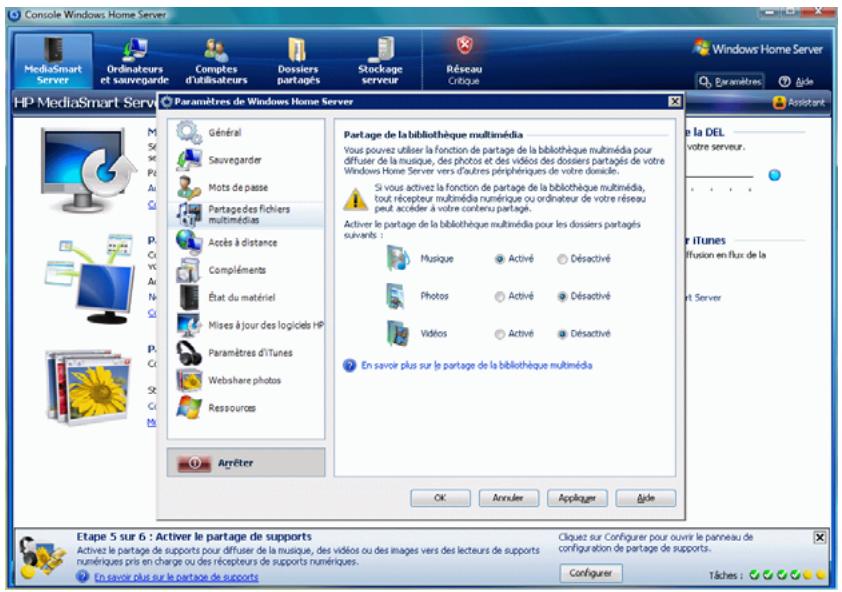Click the Configurer button

click(591, 573)
